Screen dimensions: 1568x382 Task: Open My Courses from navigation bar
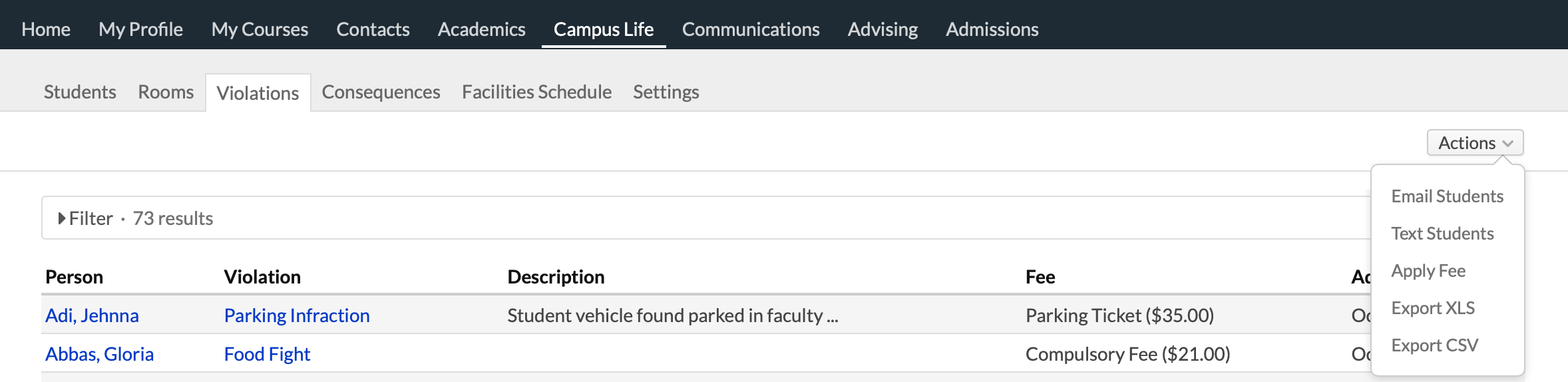260,29
